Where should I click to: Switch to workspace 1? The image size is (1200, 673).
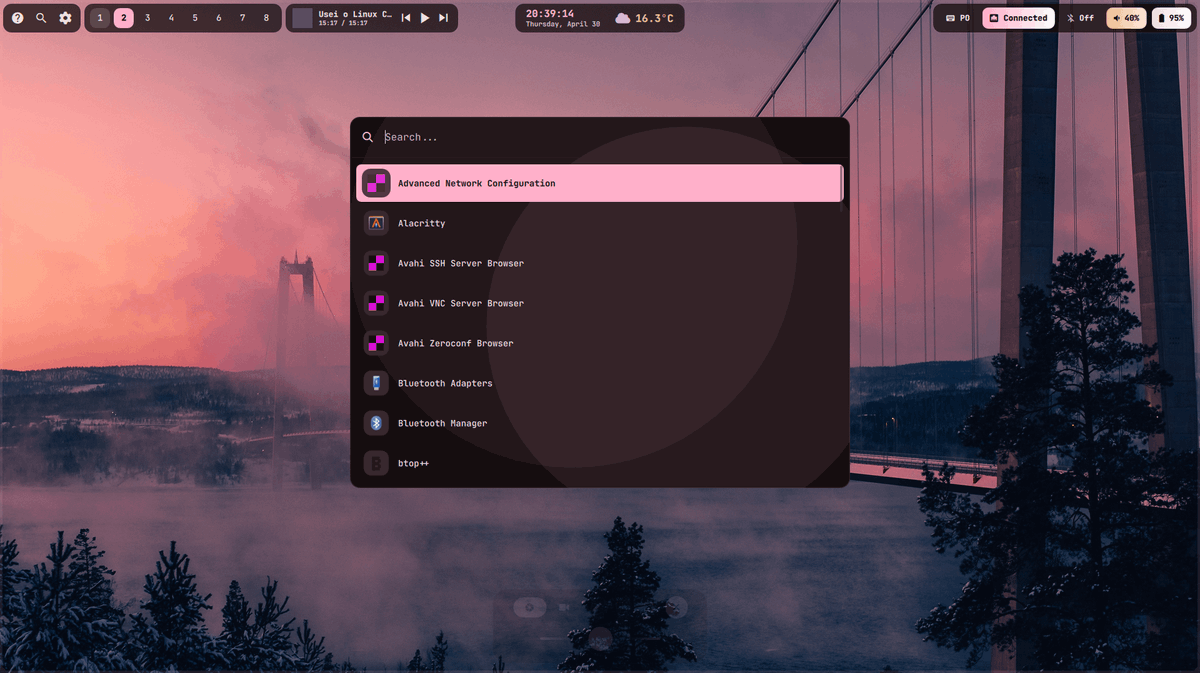[100, 18]
